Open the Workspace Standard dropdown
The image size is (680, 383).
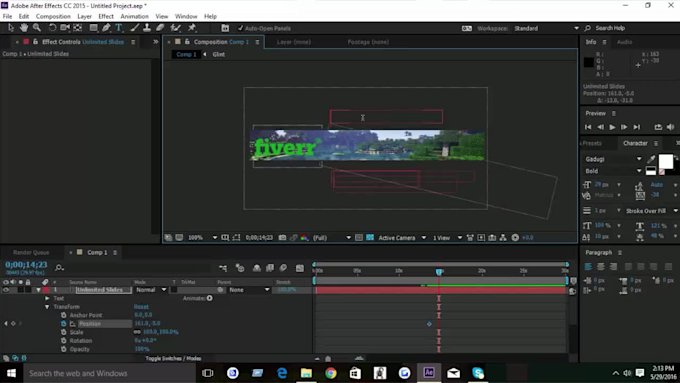546,28
